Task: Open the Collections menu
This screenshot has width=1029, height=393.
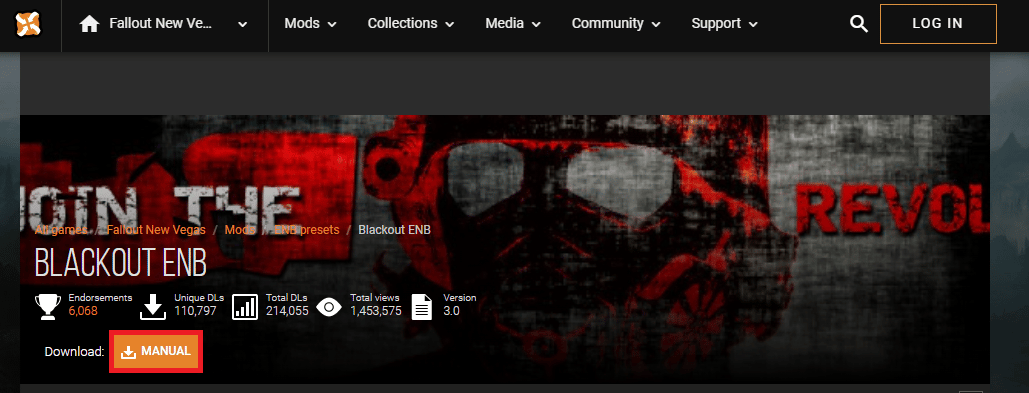Action: (411, 24)
